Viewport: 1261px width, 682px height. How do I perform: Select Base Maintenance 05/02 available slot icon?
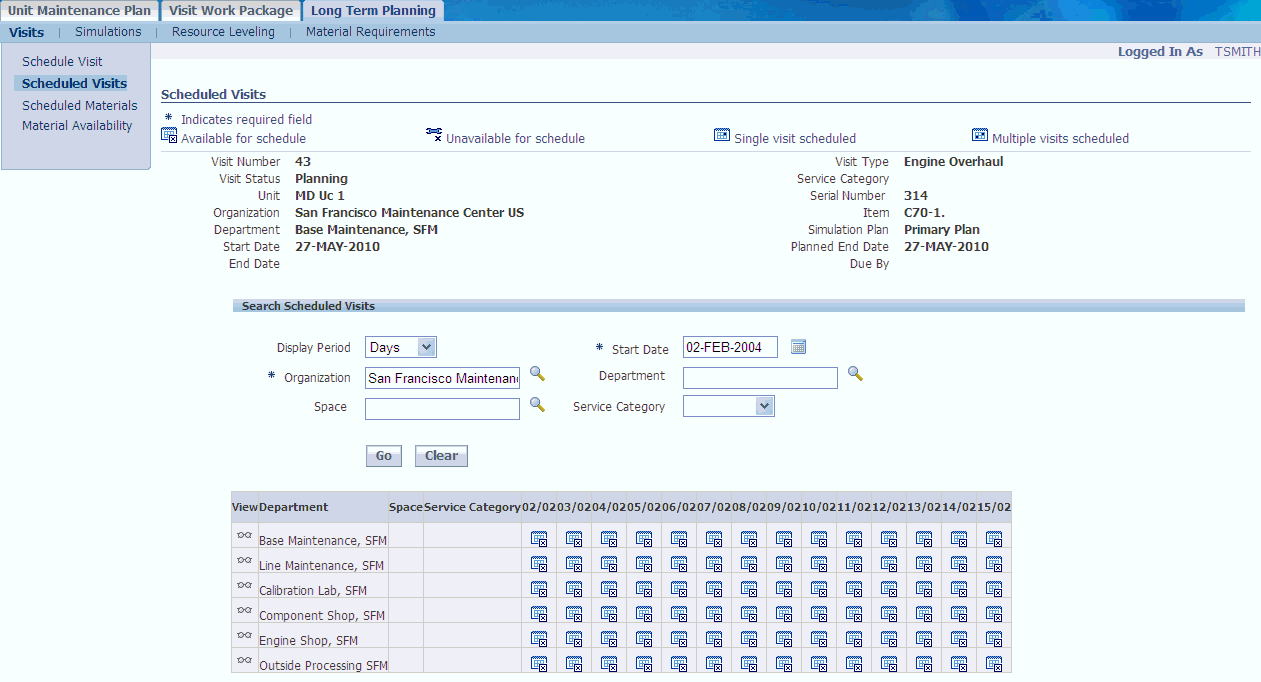[x=644, y=538]
